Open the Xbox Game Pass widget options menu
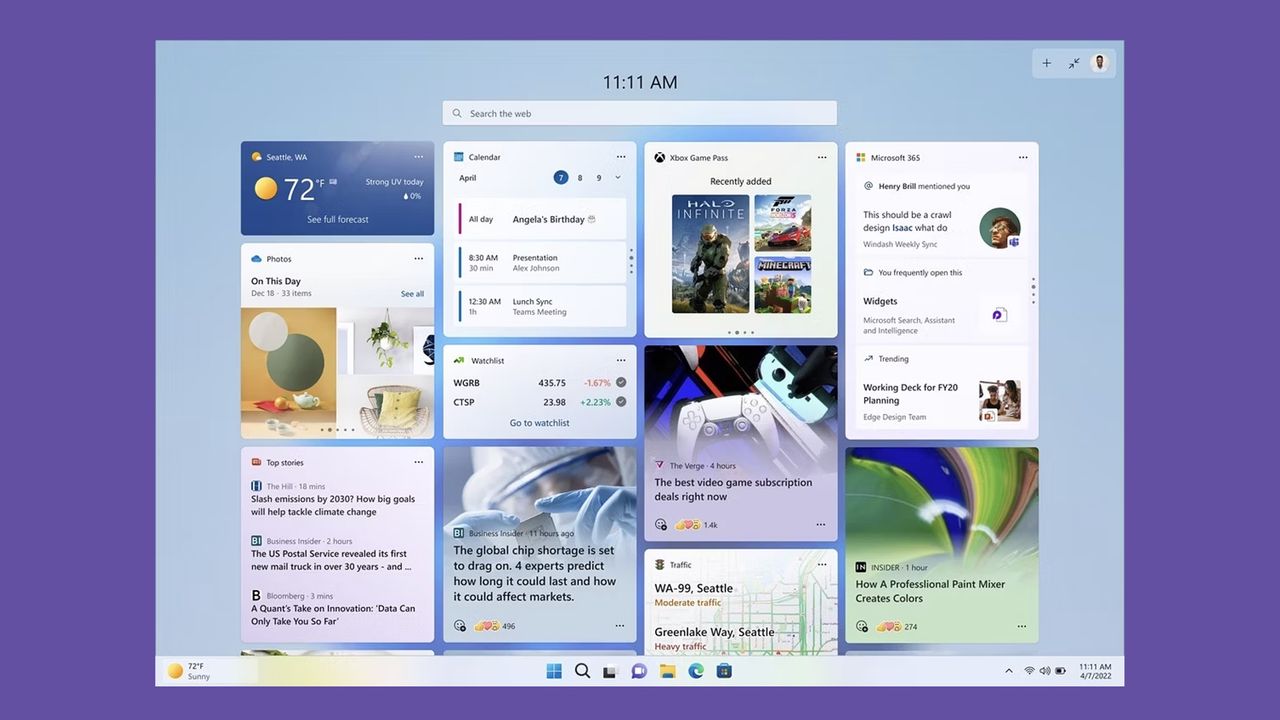 (822, 156)
